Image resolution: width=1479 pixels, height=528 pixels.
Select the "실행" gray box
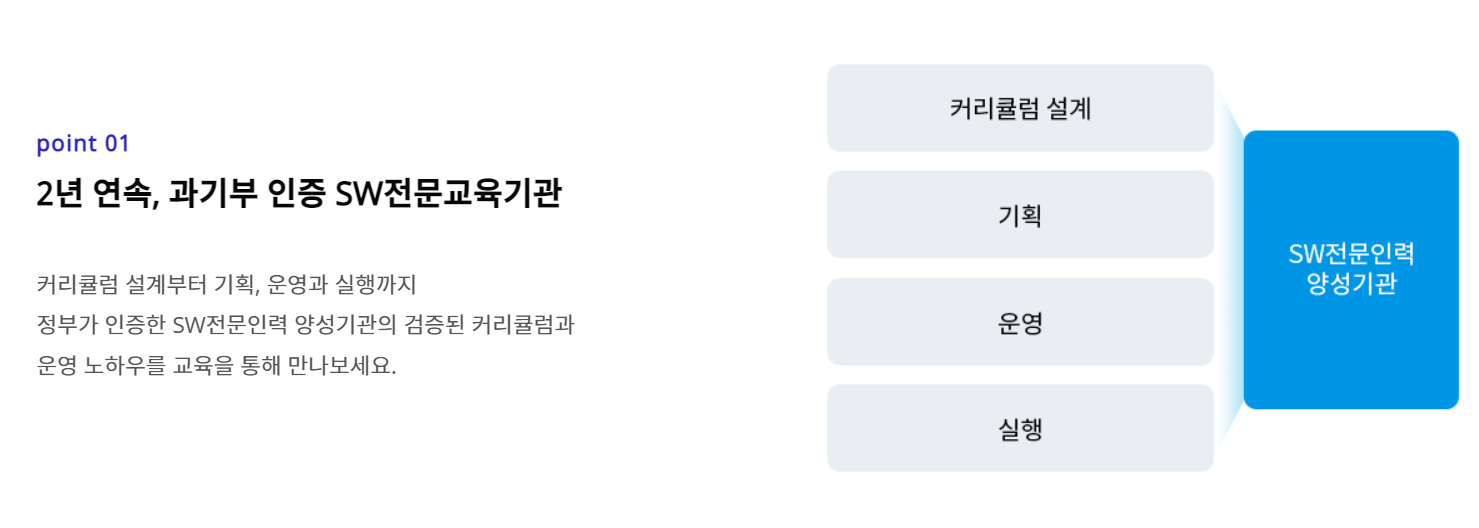pos(1020,428)
